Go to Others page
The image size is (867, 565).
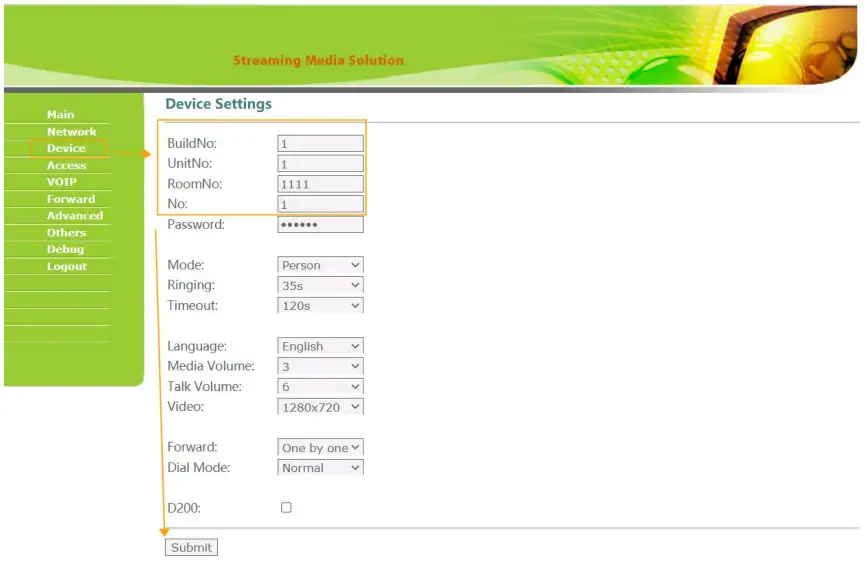(66, 233)
